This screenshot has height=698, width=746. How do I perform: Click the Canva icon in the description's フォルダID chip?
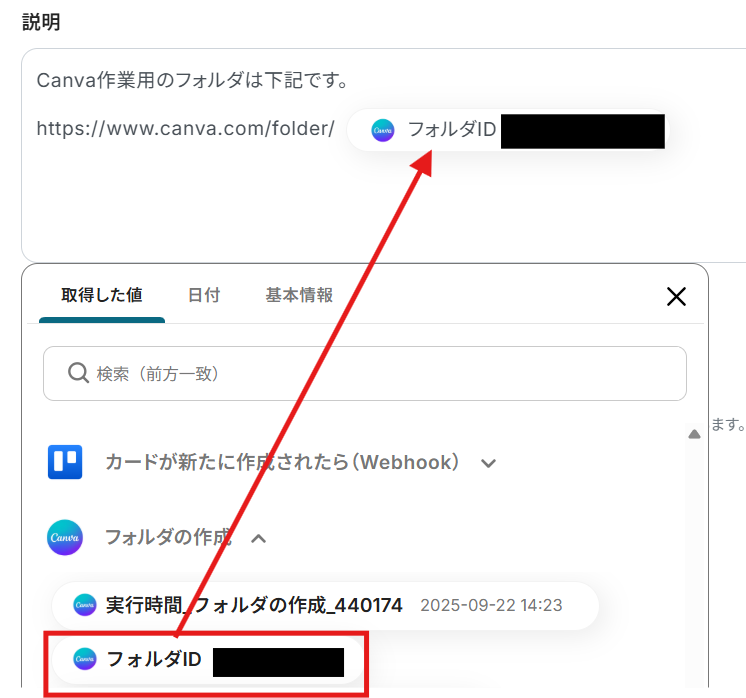[x=383, y=130]
